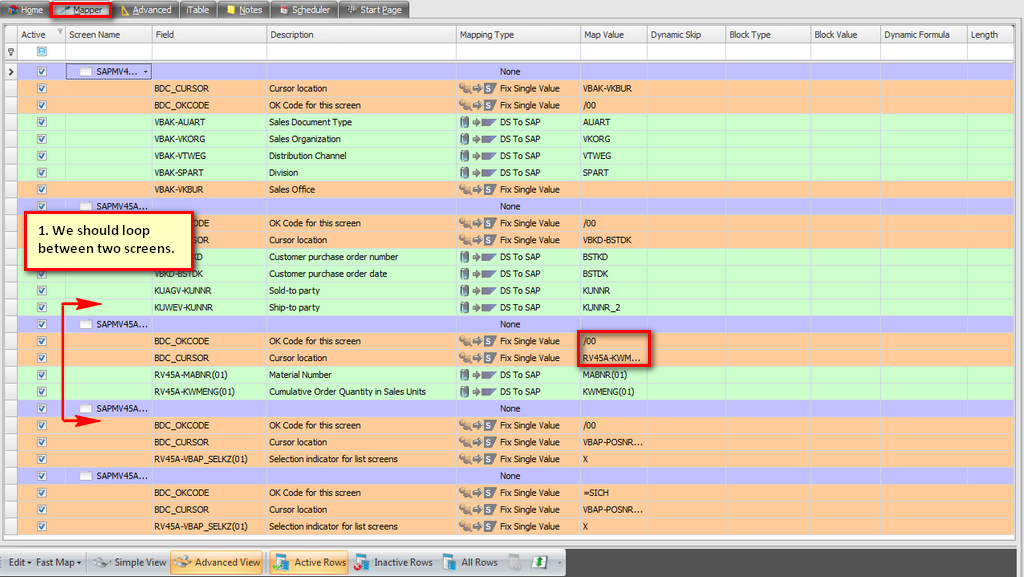Click the green arrows sheet icon

pyautogui.click(x=539, y=562)
